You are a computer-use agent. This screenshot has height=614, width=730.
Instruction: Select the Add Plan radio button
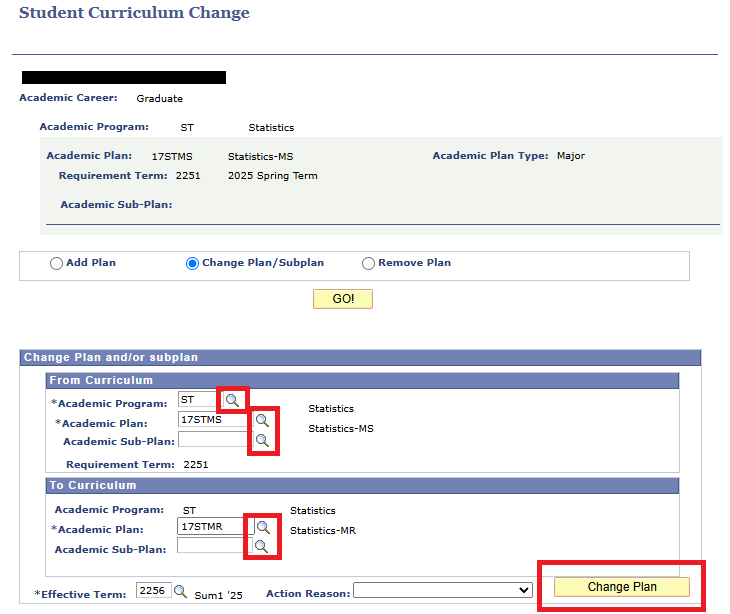coord(56,263)
